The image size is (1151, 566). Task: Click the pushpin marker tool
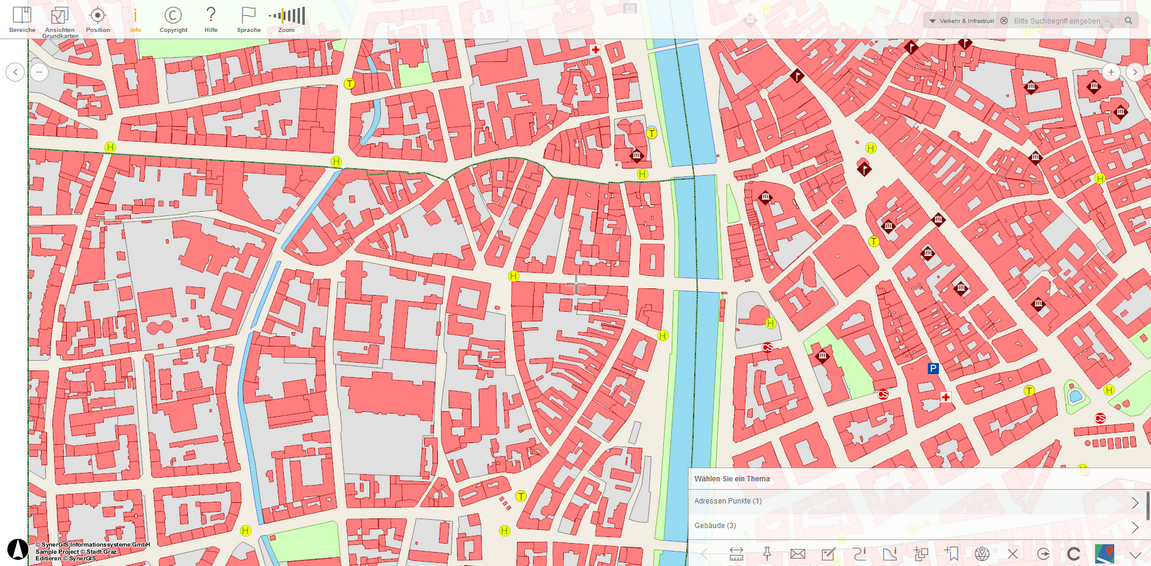[767, 554]
